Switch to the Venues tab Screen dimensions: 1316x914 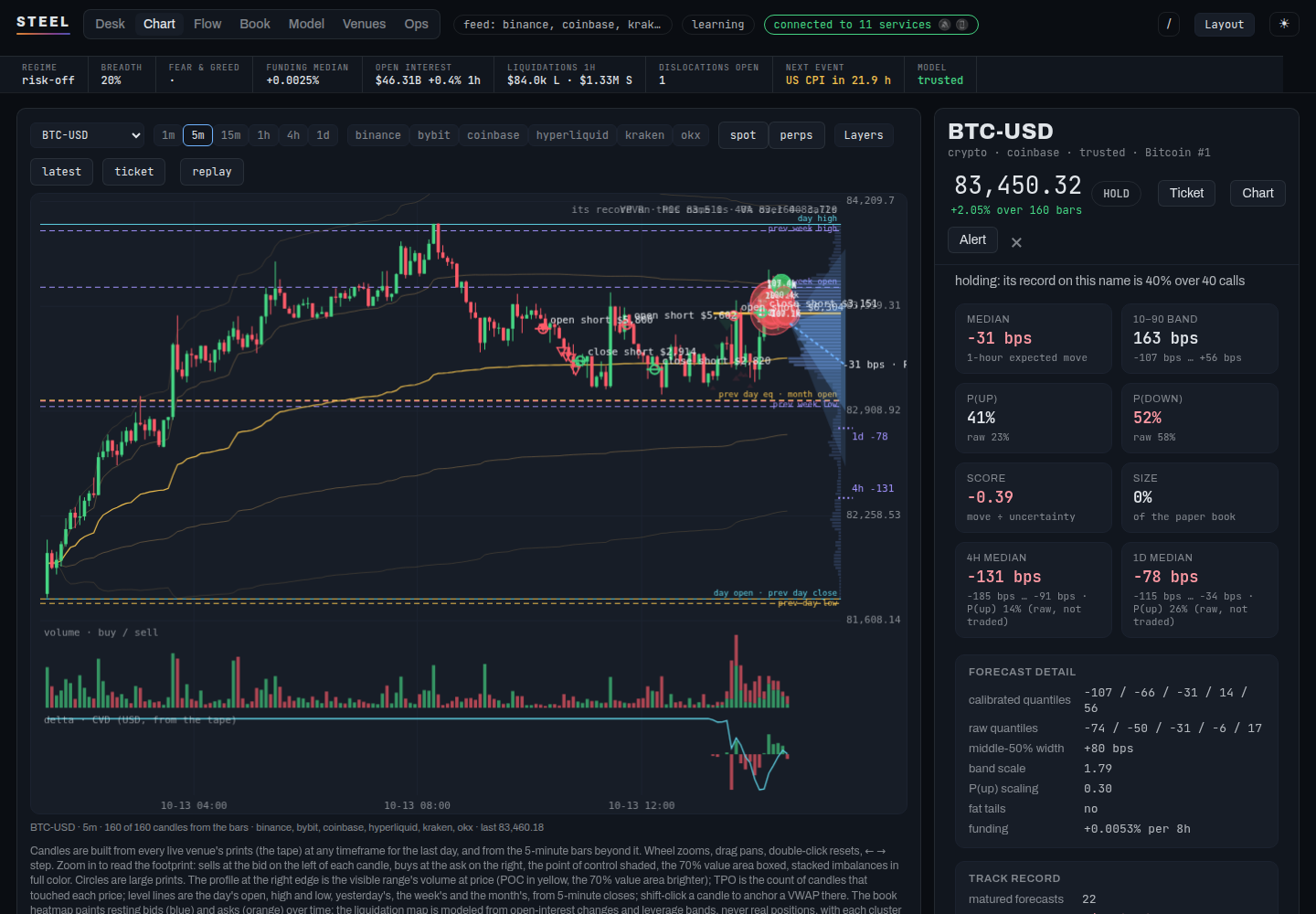(364, 24)
